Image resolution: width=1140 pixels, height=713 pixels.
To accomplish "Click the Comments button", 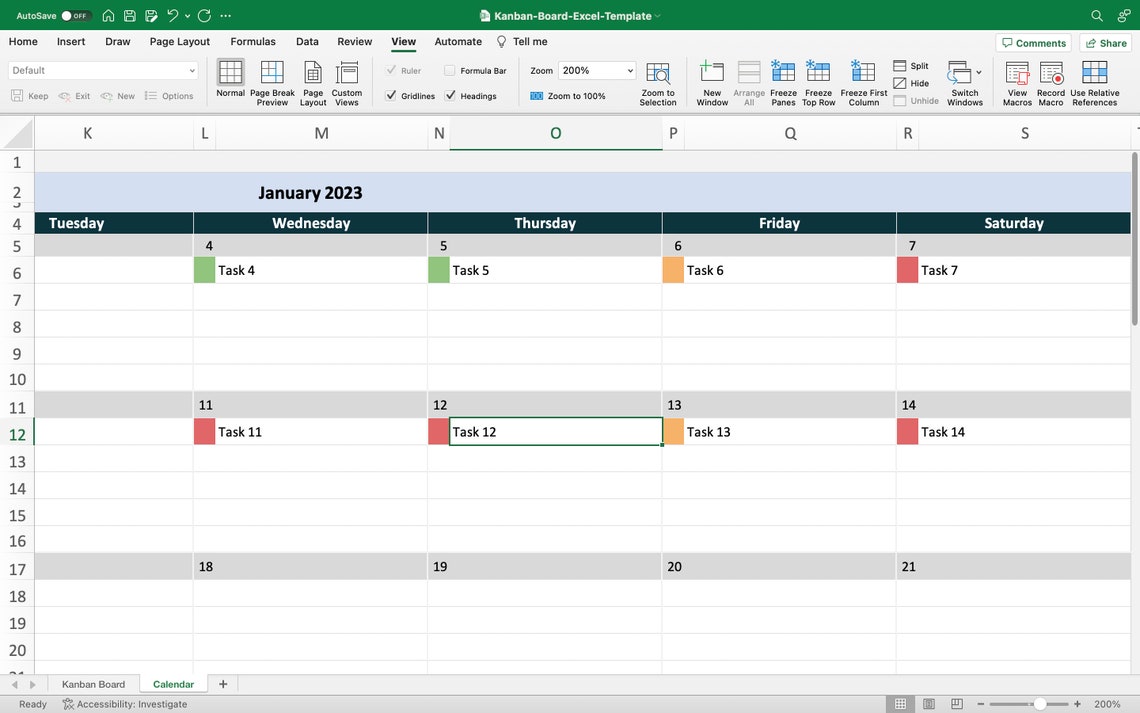I will (1033, 43).
